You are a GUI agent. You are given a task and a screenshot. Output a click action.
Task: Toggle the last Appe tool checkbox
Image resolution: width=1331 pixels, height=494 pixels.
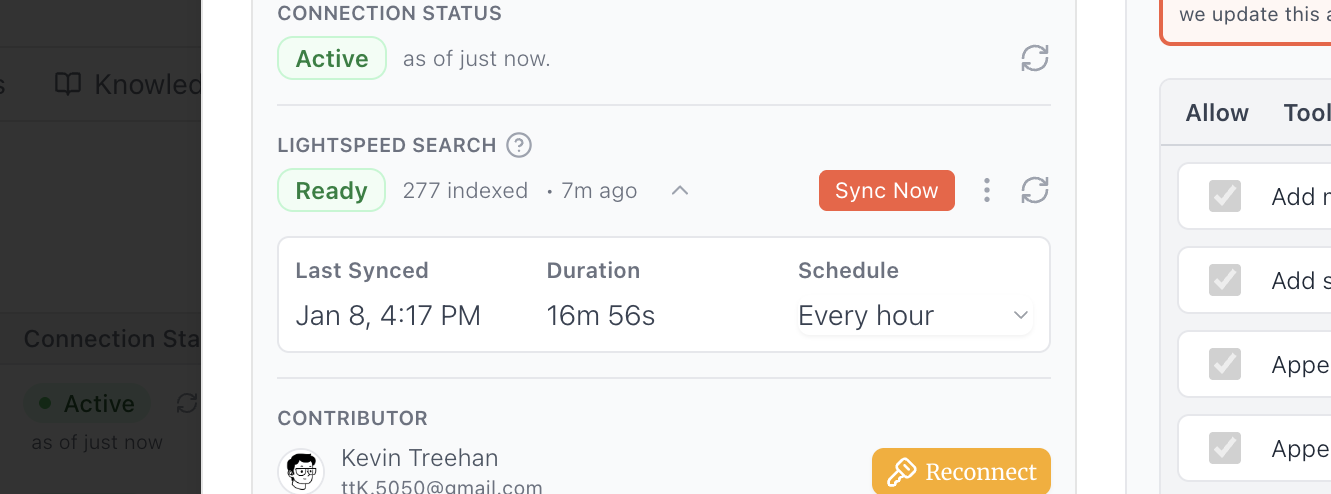tap(1225, 448)
